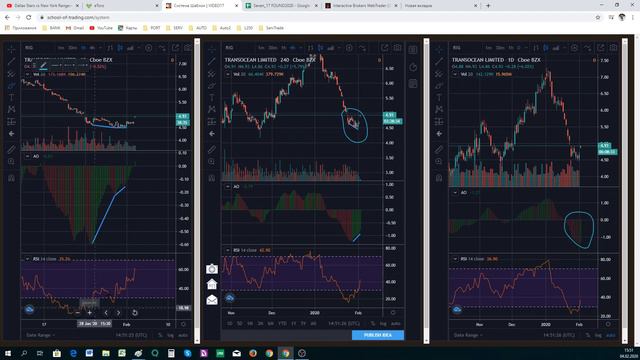Image resolution: width=640 pixels, height=360 pixels.
Task: Zoom in left chart with plus button
Action: click(x=89, y=313)
